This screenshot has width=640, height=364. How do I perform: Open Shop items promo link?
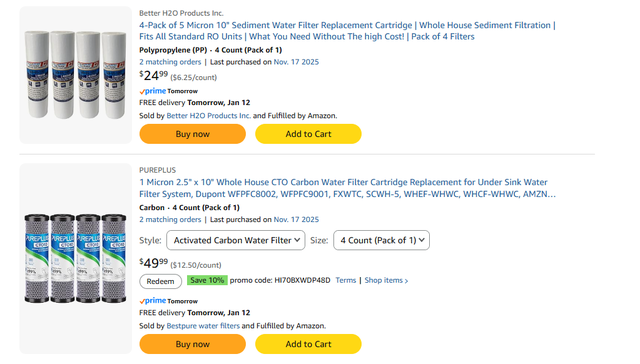click(x=386, y=280)
